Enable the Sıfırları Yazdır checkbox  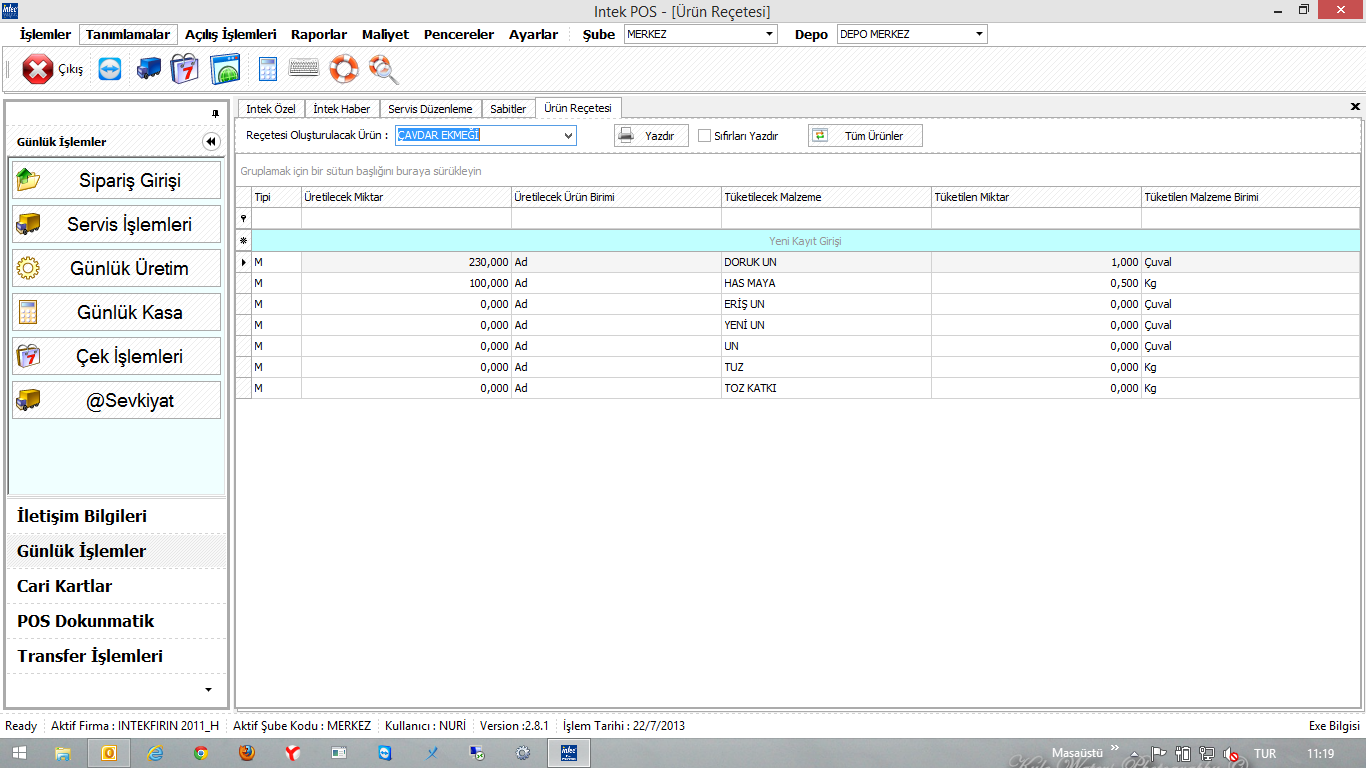coord(705,136)
